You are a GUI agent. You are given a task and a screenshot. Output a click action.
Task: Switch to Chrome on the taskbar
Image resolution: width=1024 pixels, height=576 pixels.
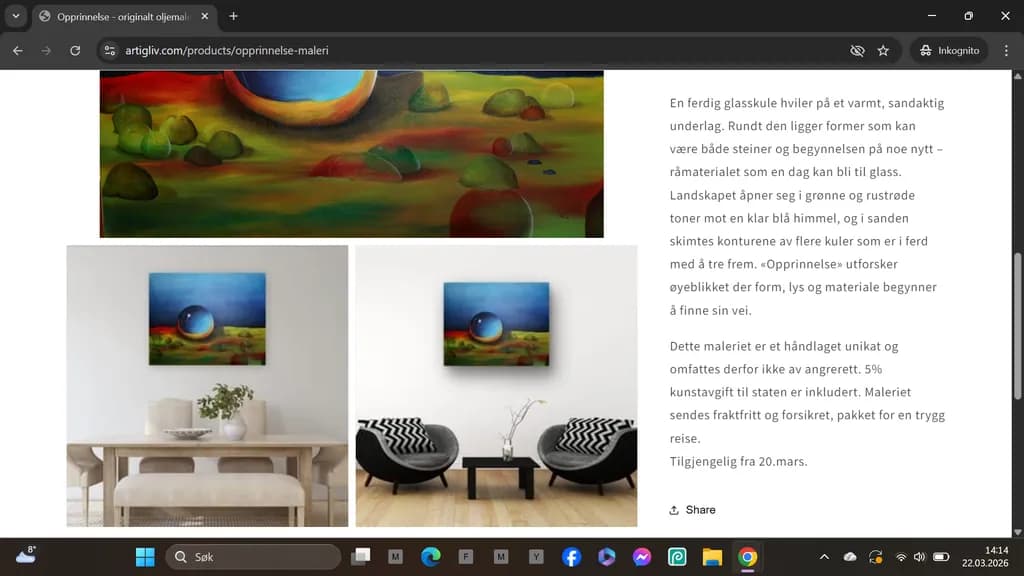748,557
